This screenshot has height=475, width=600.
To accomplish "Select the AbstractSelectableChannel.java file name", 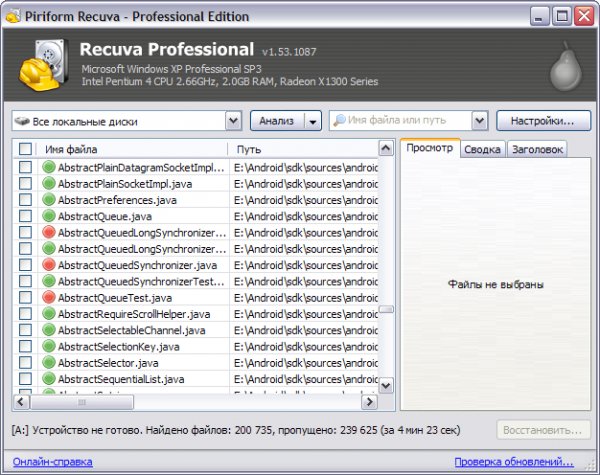I will (132, 330).
